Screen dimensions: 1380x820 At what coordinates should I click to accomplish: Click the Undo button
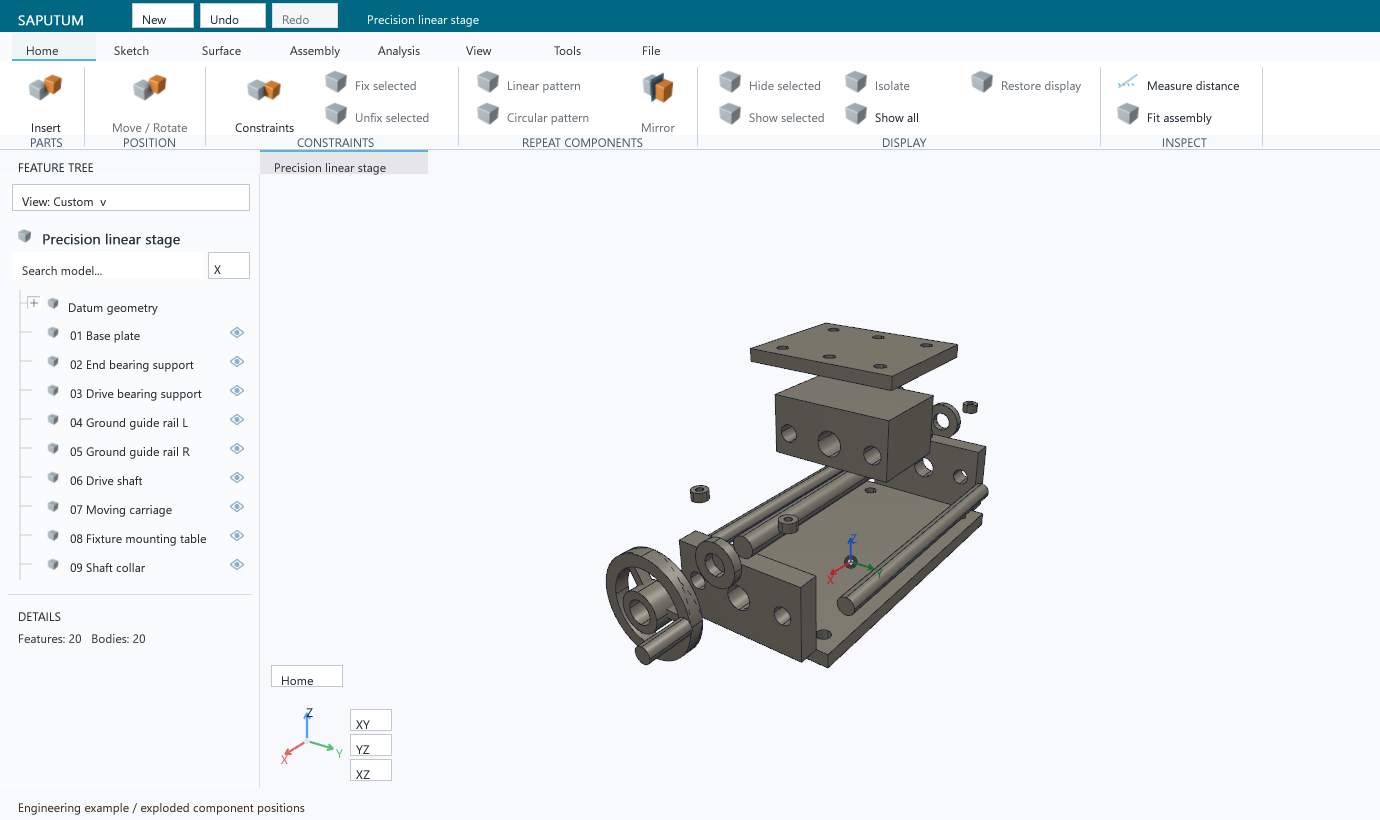(233, 16)
